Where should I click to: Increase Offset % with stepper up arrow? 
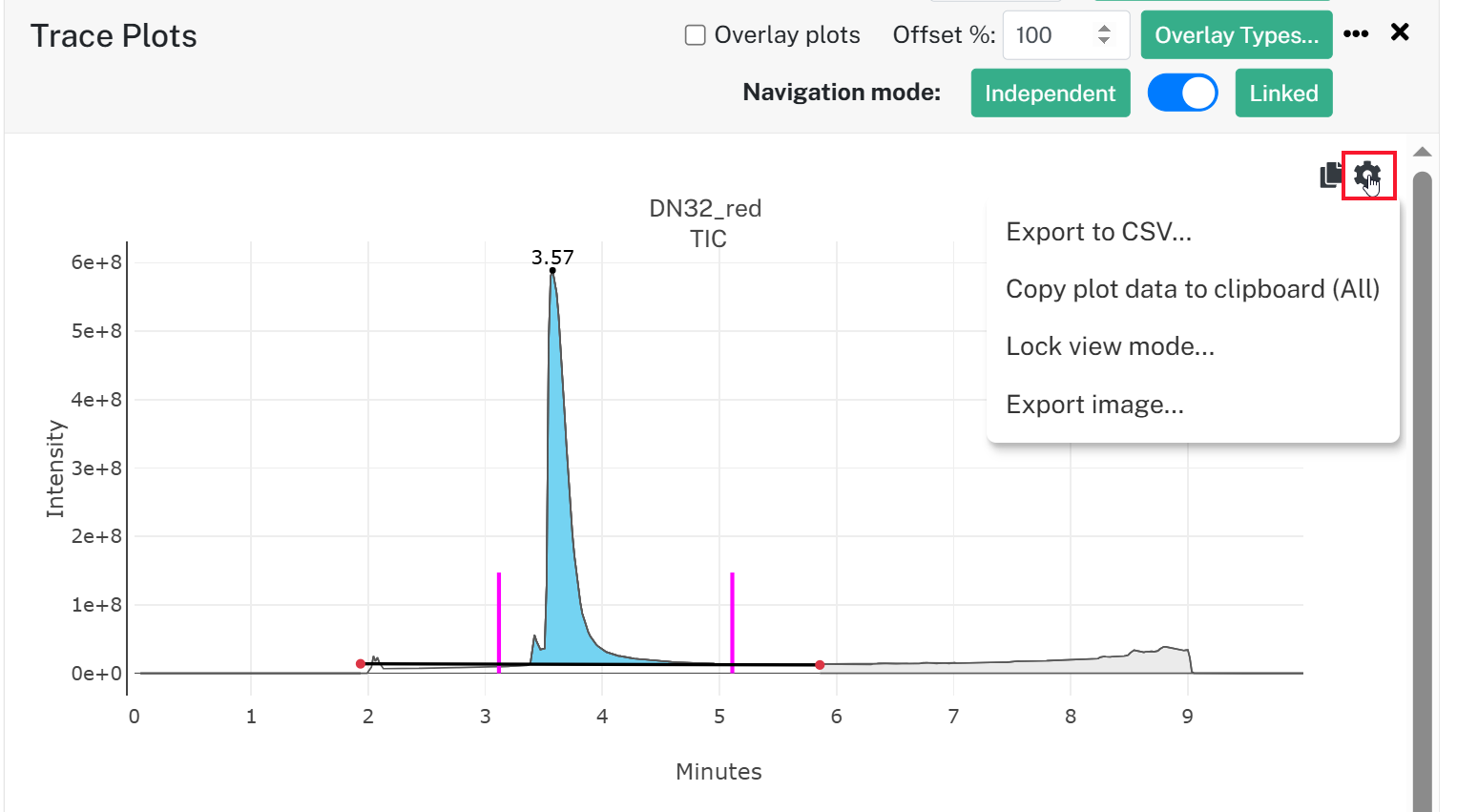pyautogui.click(x=1104, y=29)
